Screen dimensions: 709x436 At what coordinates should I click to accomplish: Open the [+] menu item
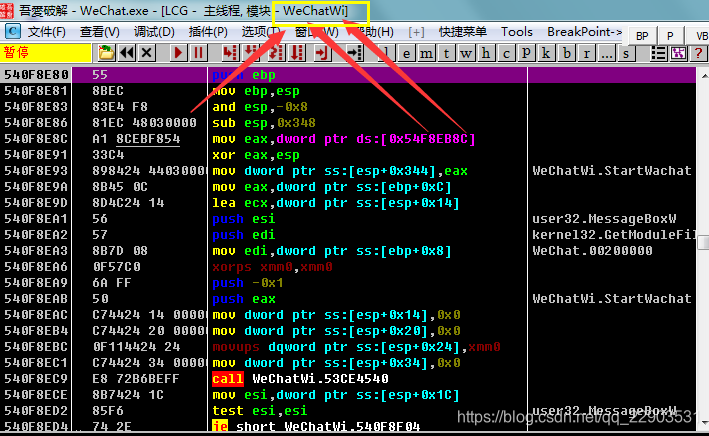[x=416, y=32]
